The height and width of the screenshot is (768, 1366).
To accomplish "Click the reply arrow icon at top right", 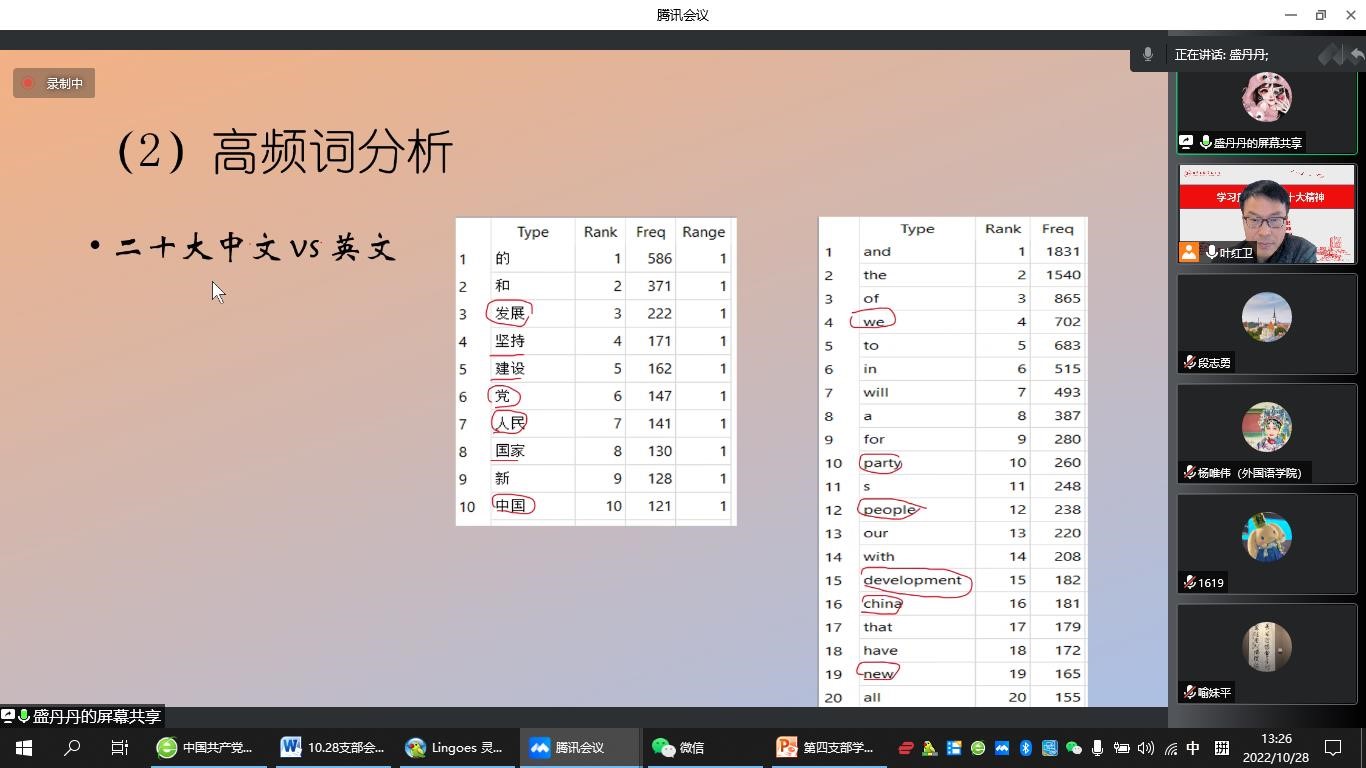I will pyautogui.click(x=1356, y=55).
